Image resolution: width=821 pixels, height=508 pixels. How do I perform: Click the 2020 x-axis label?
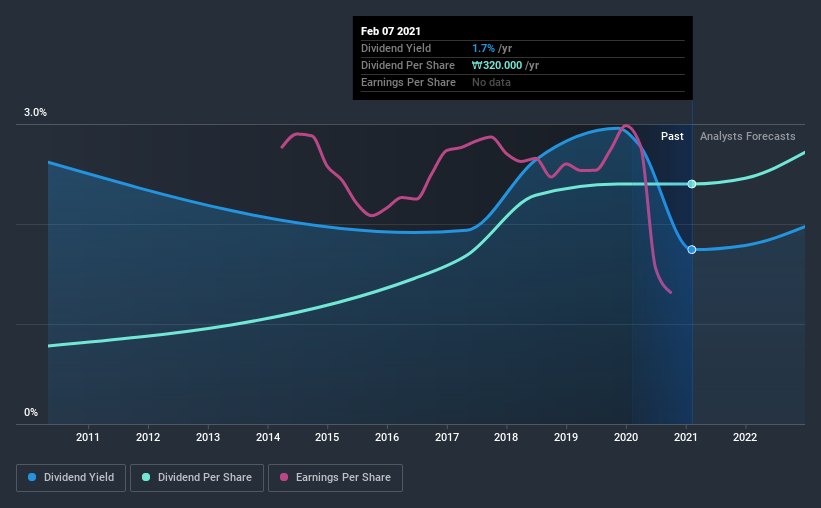tap(626, 437)
